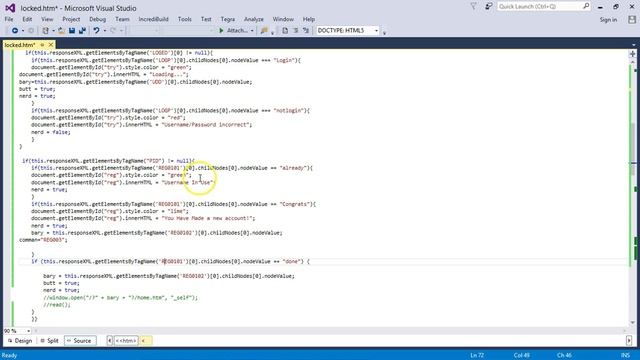Click the account avatar icon beside Sign in

632,20
